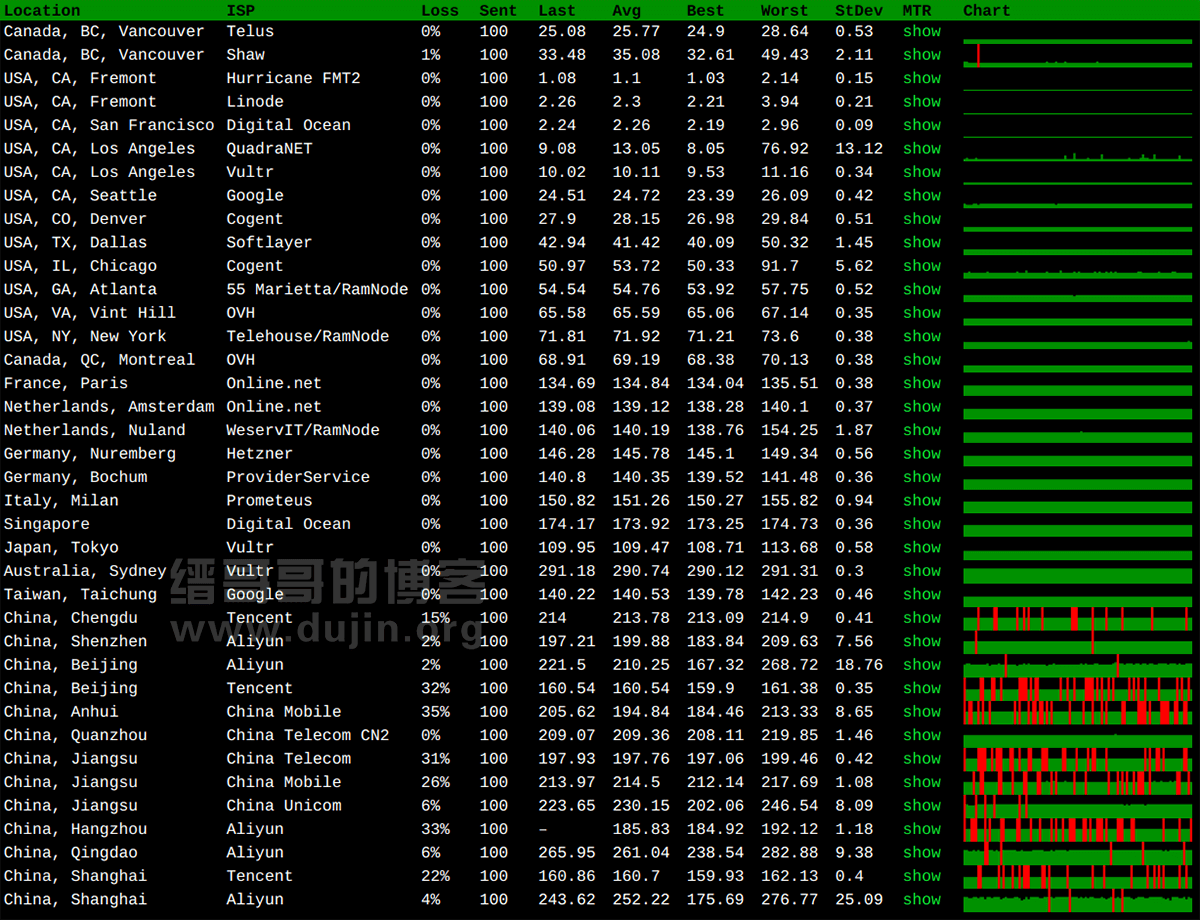The width and height of the screenshot is (1200, 920).
Task: Show MTR for Paris Online.net row
Action: click(x=921, y=383)
